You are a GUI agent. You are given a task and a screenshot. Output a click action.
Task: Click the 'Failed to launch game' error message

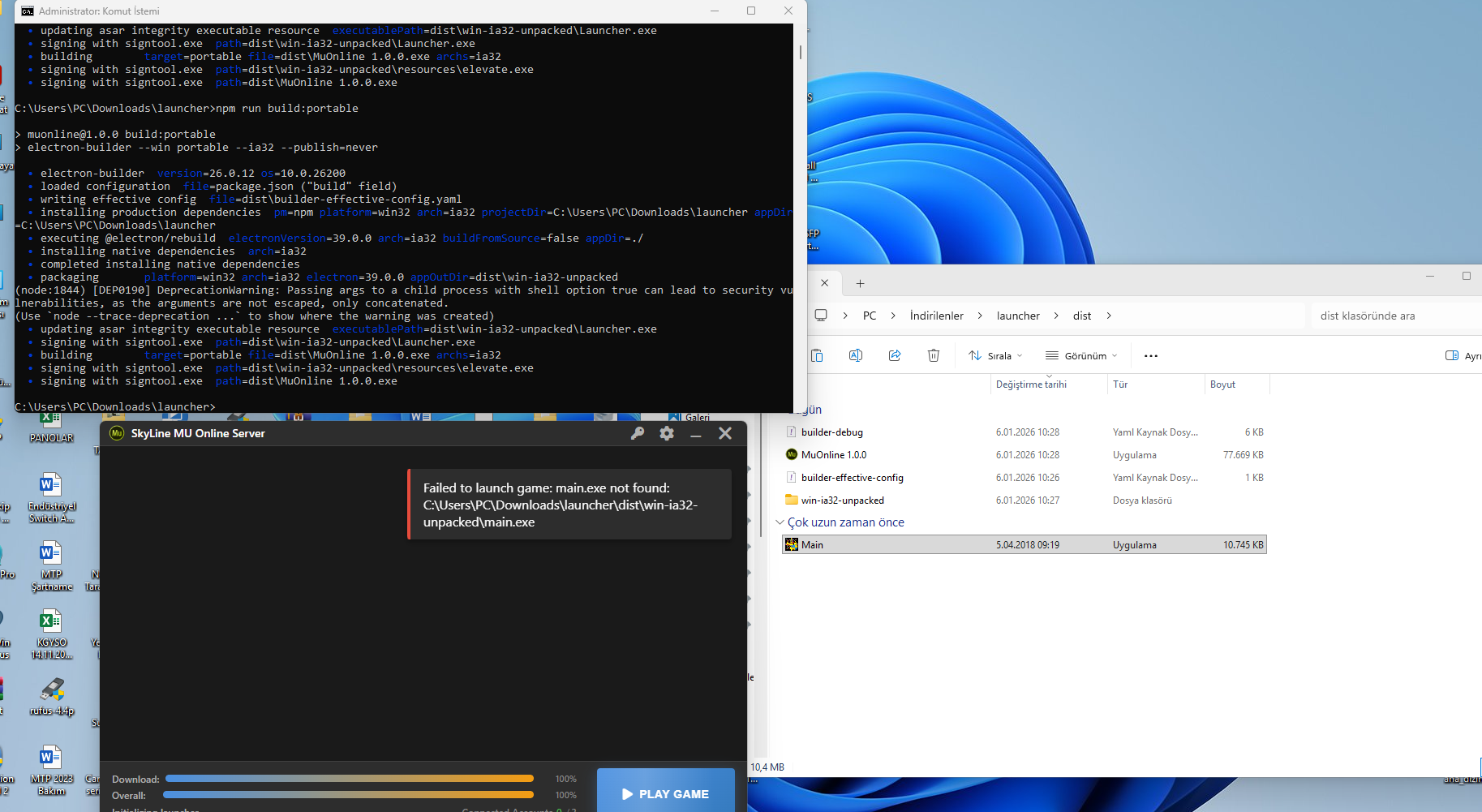[x=569, y=505]
